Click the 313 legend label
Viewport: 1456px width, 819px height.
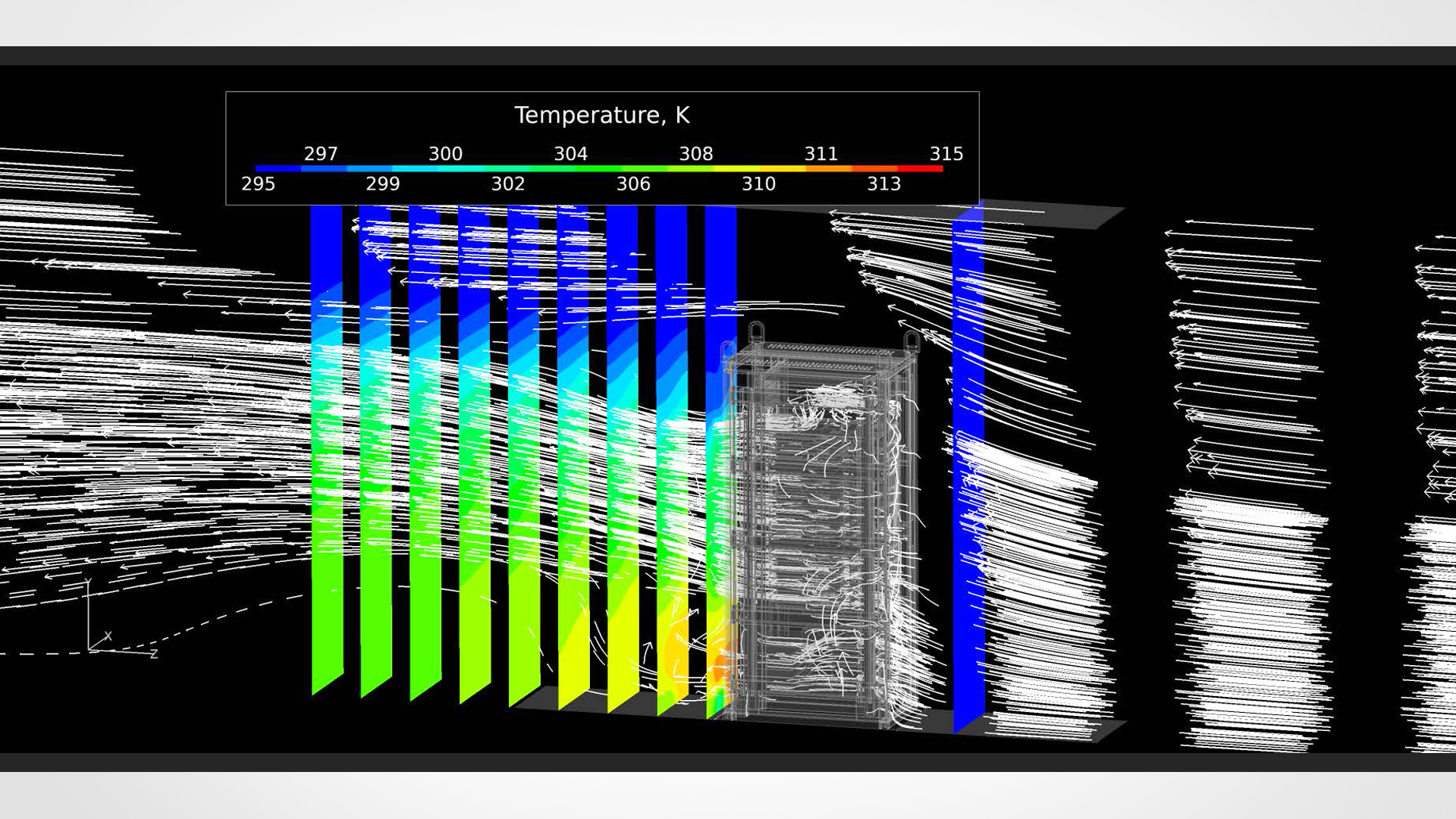[884, 184]
